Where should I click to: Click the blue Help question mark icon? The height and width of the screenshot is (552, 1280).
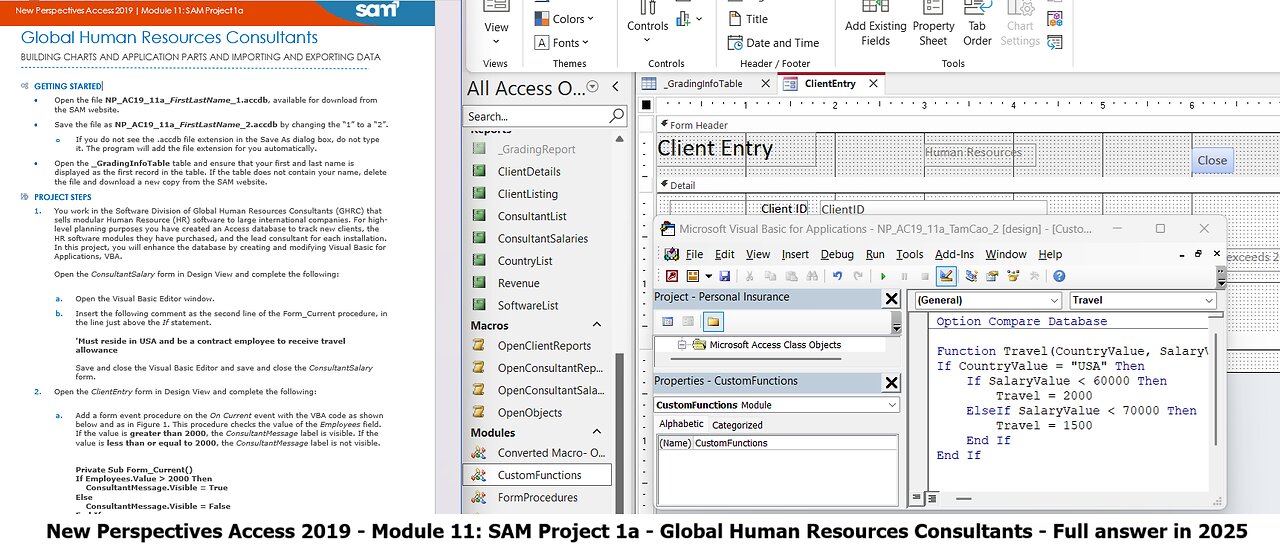click(x=1059, y=276)
